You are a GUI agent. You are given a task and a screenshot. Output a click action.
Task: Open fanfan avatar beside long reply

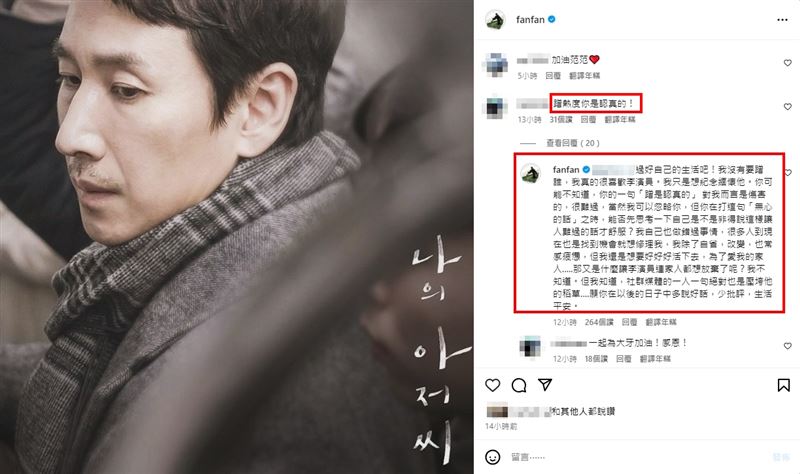coord(531,173)
